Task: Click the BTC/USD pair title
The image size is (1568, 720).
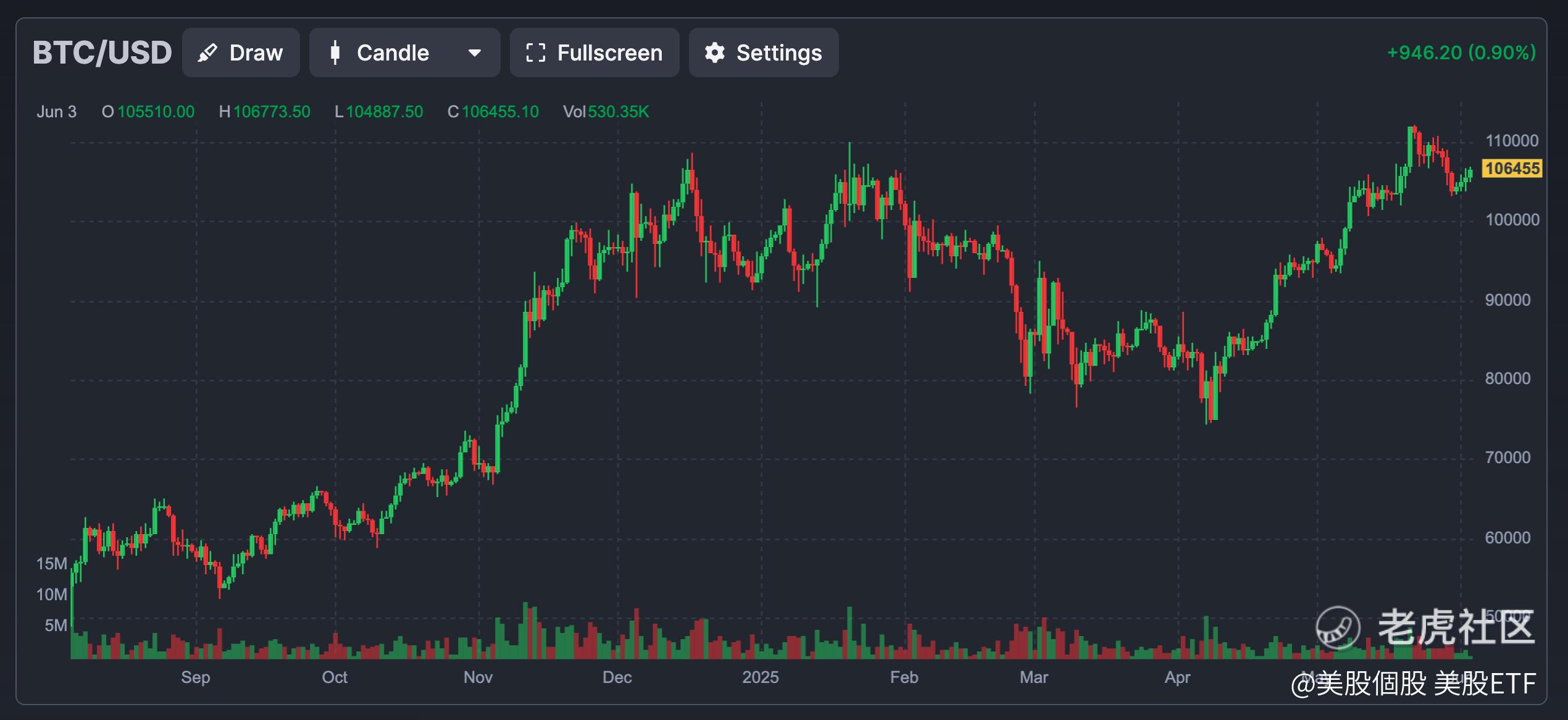Action: [102, 52]
